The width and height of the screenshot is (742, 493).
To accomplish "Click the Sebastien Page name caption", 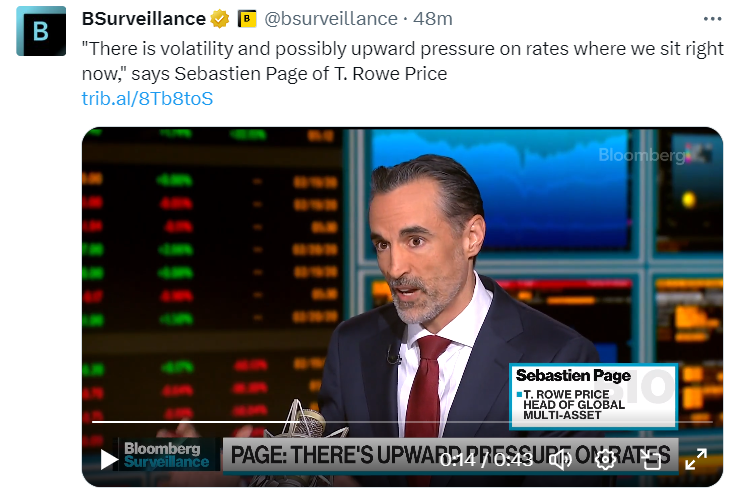I will click(573, 376).
